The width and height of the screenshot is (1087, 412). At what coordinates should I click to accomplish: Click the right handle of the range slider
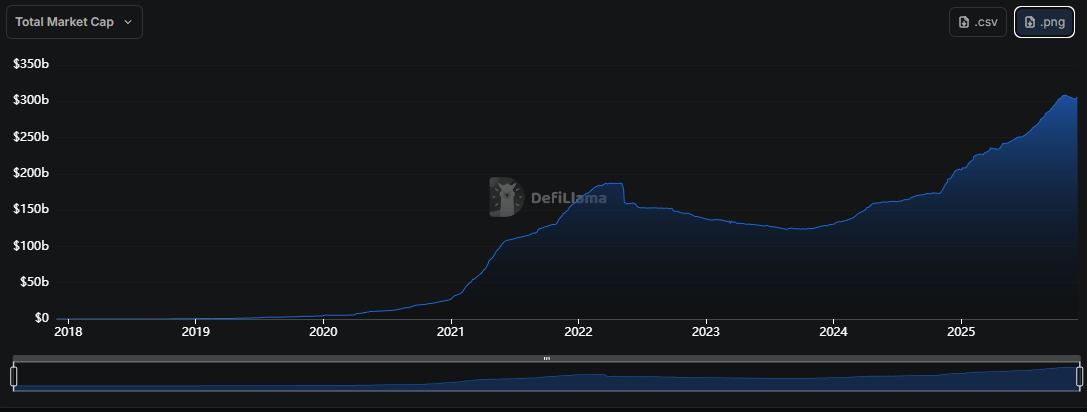point(1080,376)
